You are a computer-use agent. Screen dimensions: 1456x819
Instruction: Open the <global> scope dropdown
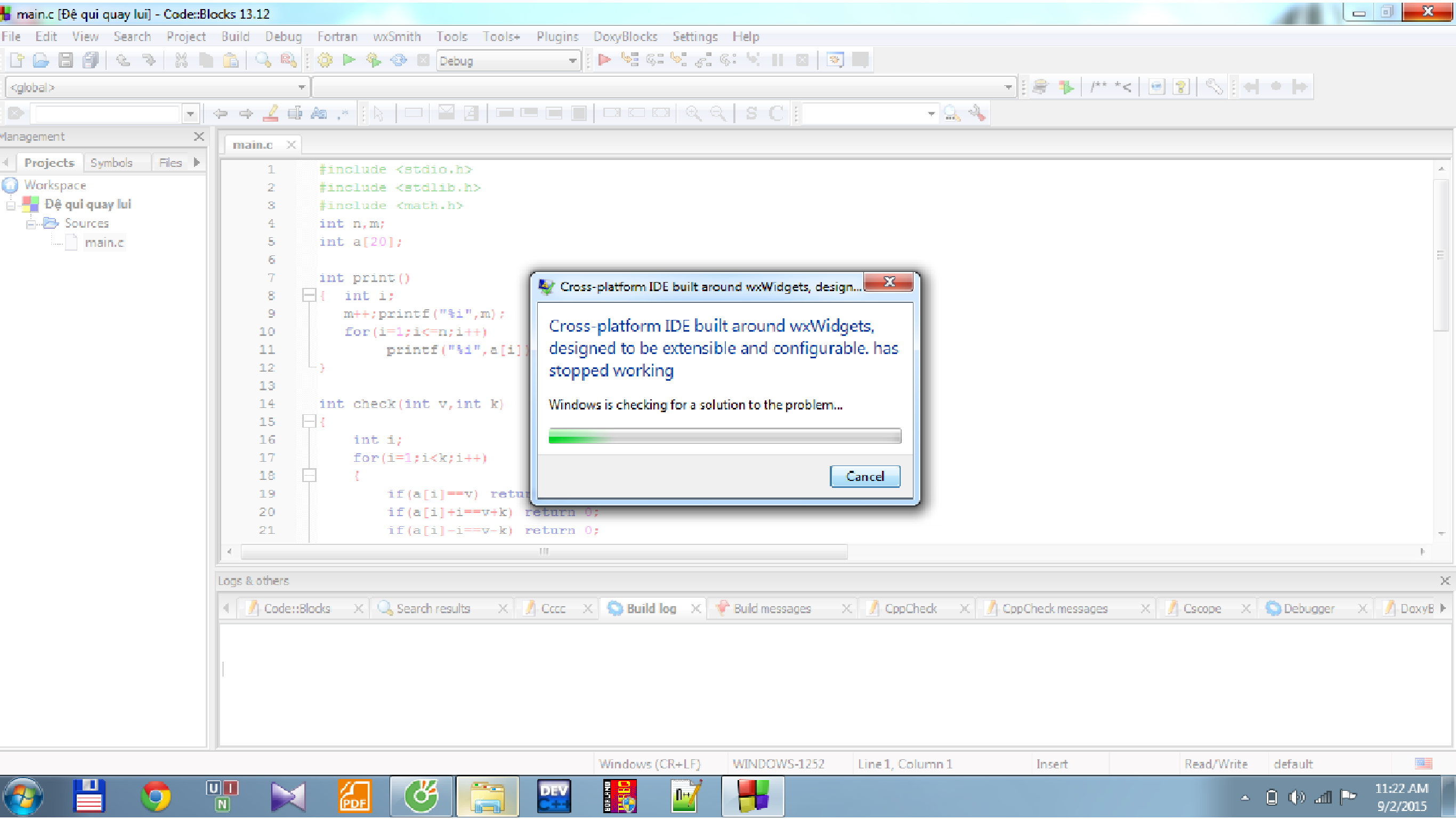[x=157, y=87]
